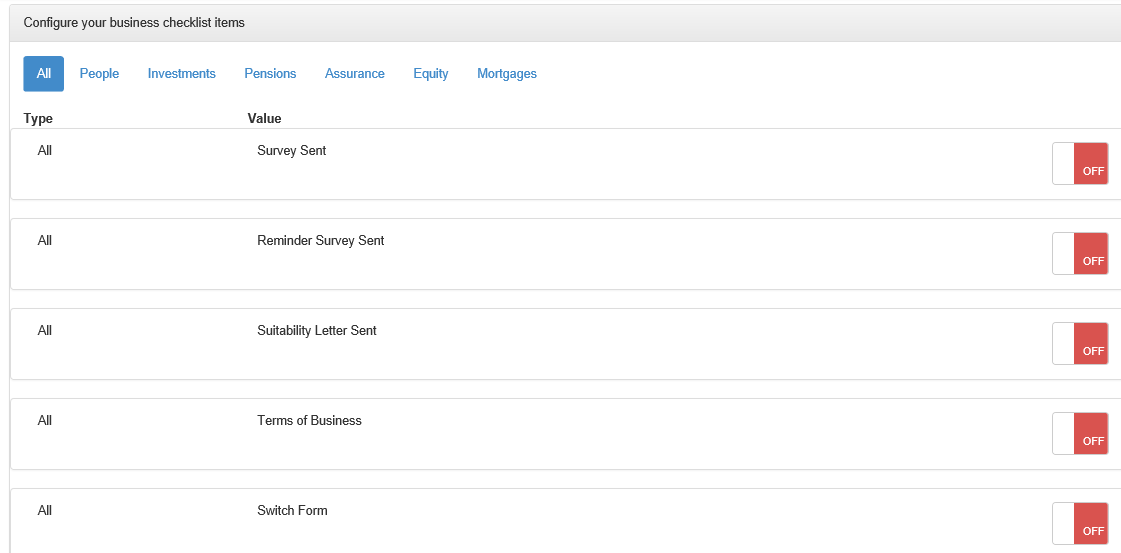Show the Pensions checklist items
The height and width of the screenshot is (553, 1121).
pos(270,74)
